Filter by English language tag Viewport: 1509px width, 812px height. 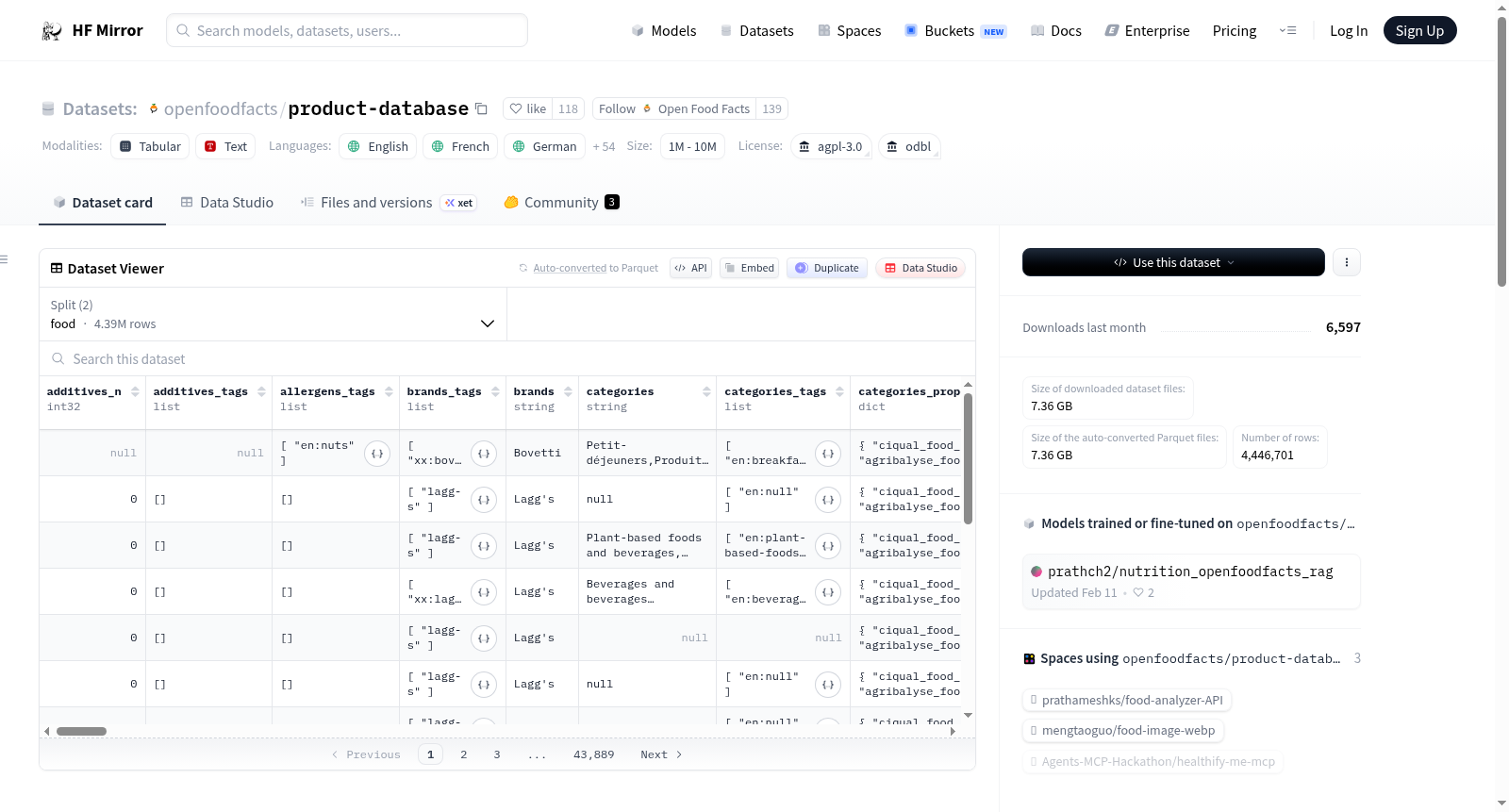coord(377,146)
